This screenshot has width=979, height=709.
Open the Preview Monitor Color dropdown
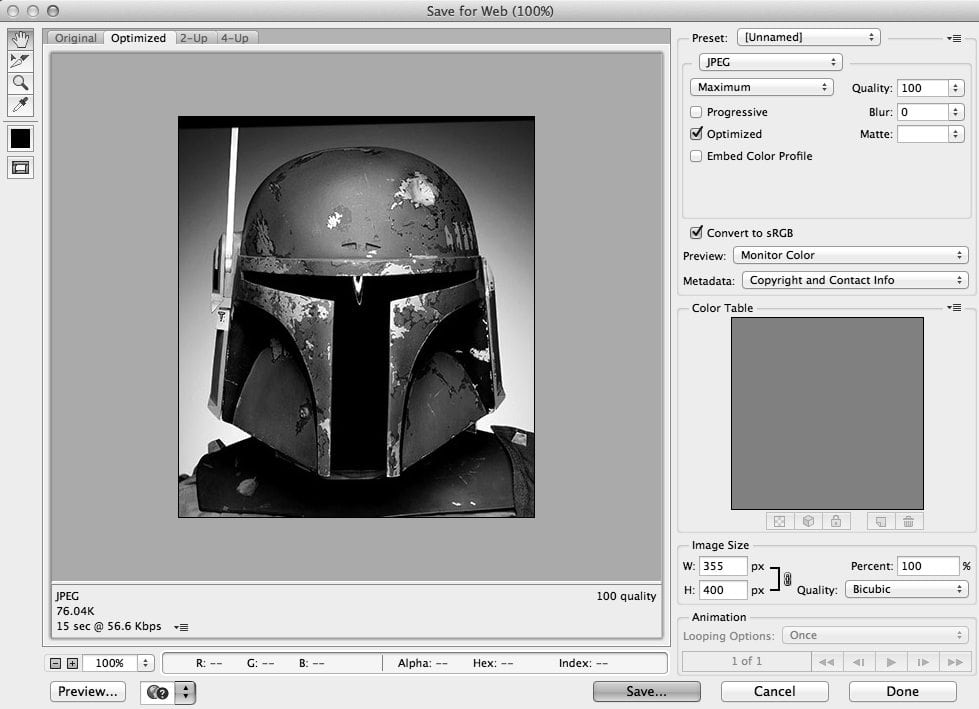click(x=851, y=255)
